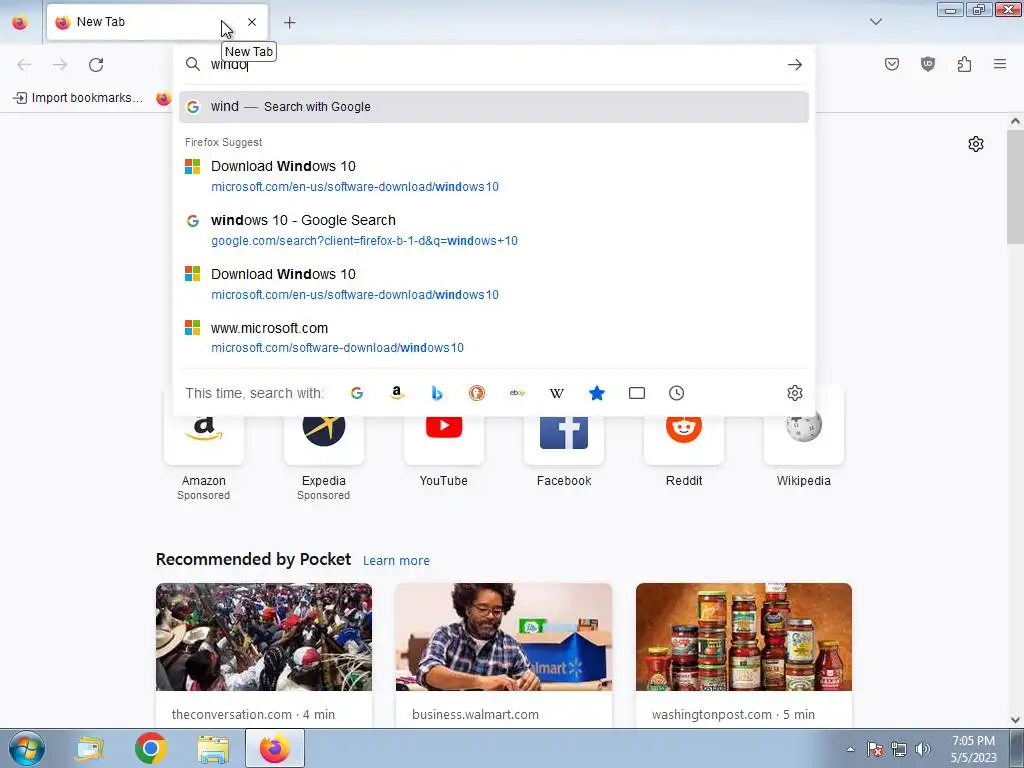1024x768 pixels.
Task: Open the Firefox application menu
Action: click(x=1000, y=64)
